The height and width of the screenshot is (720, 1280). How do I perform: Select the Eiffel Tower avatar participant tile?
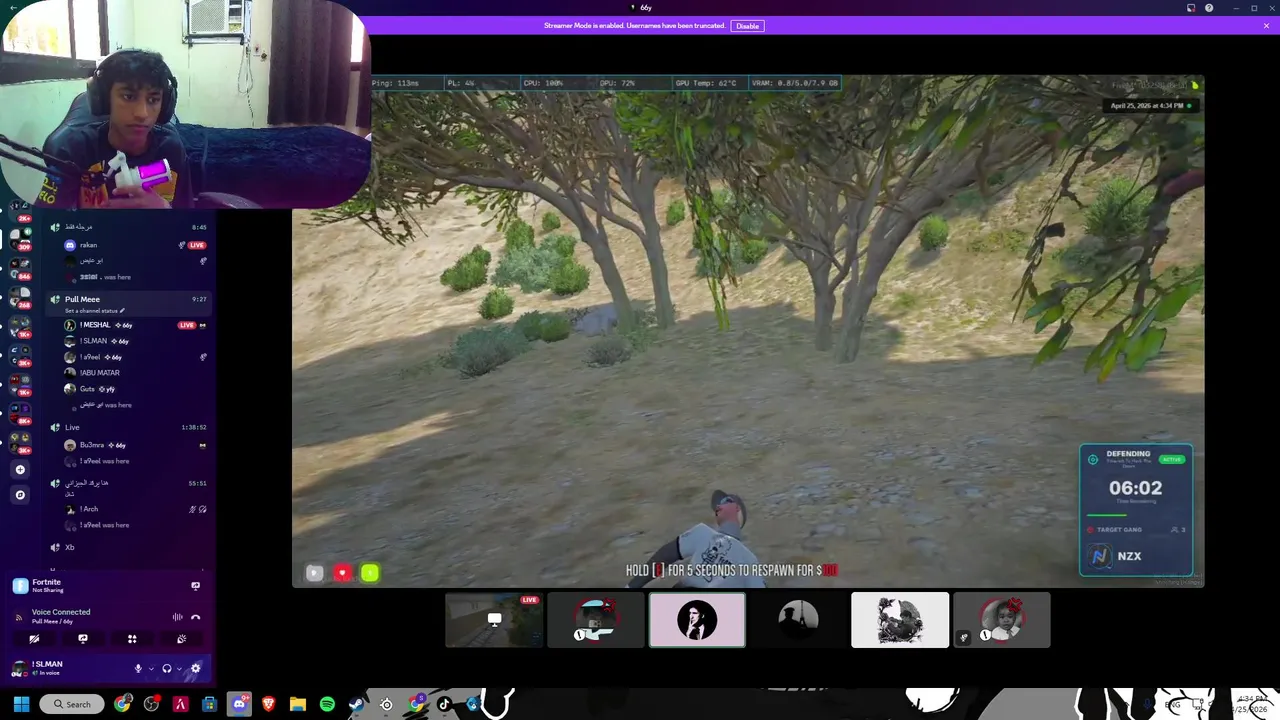(798, 620)
